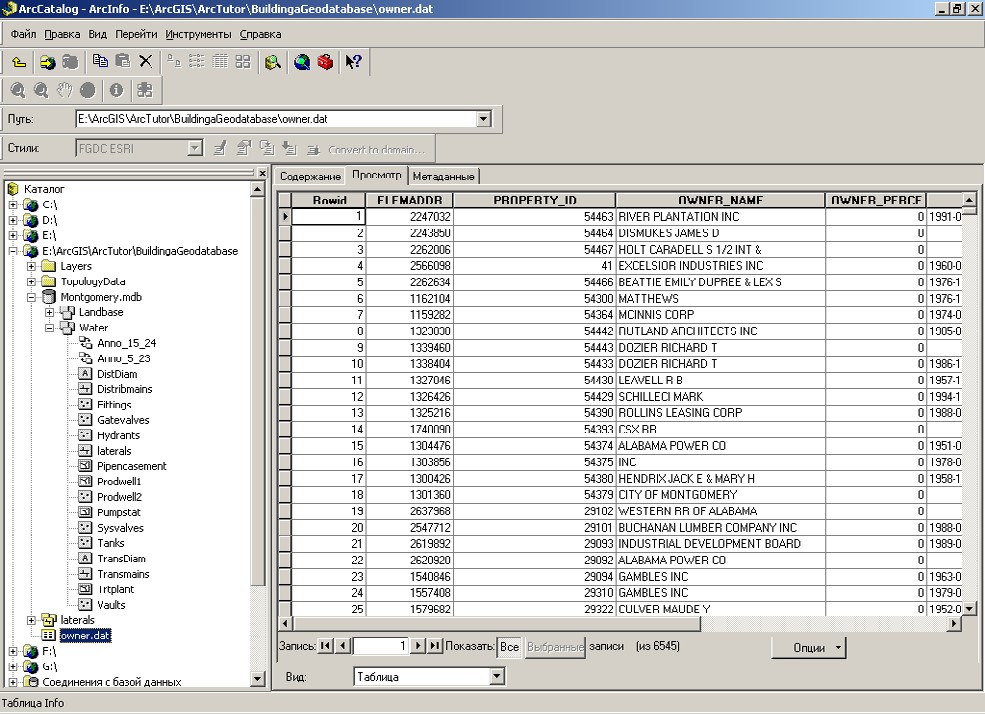Expand the Layers folder
The width and height of the screenshot is (985, 714).
[31, 266]
